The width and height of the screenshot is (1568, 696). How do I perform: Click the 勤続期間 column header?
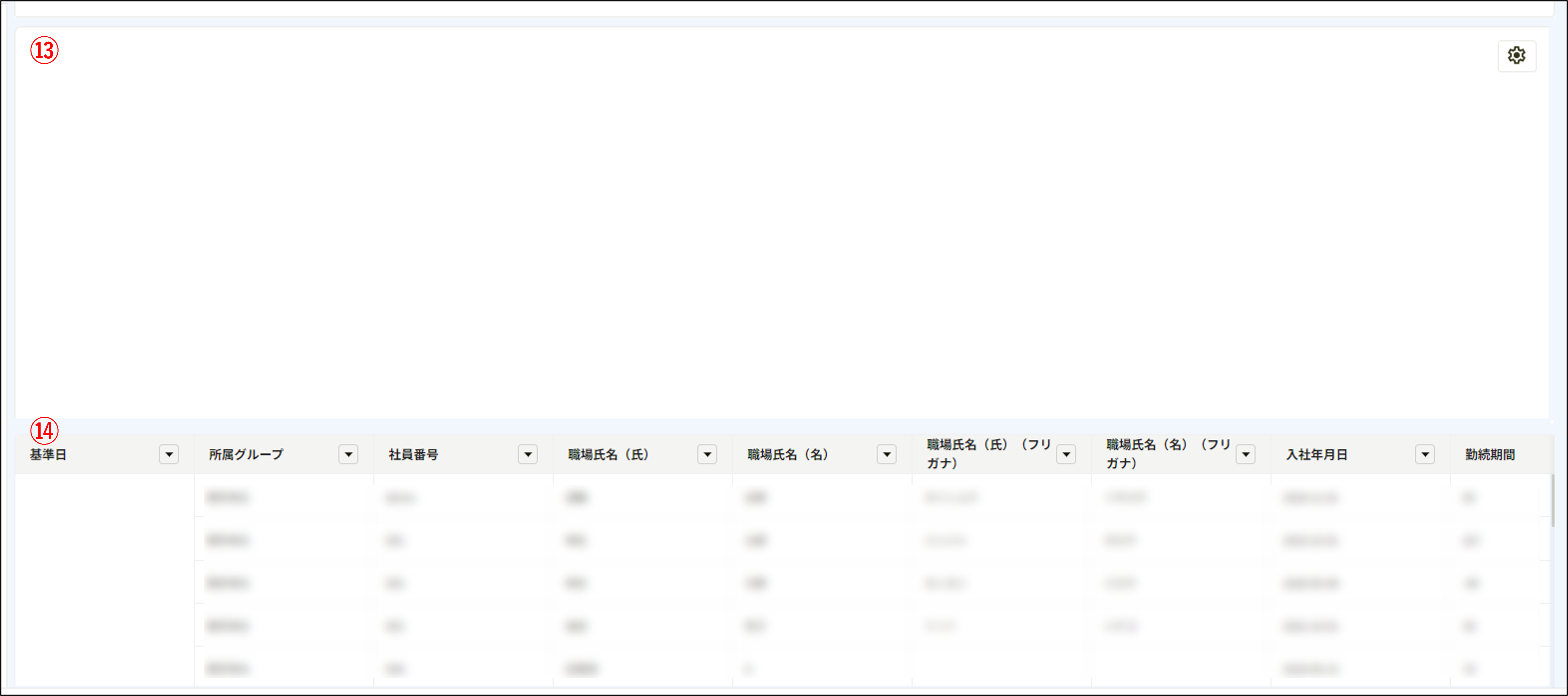[x=1489, y=455]
